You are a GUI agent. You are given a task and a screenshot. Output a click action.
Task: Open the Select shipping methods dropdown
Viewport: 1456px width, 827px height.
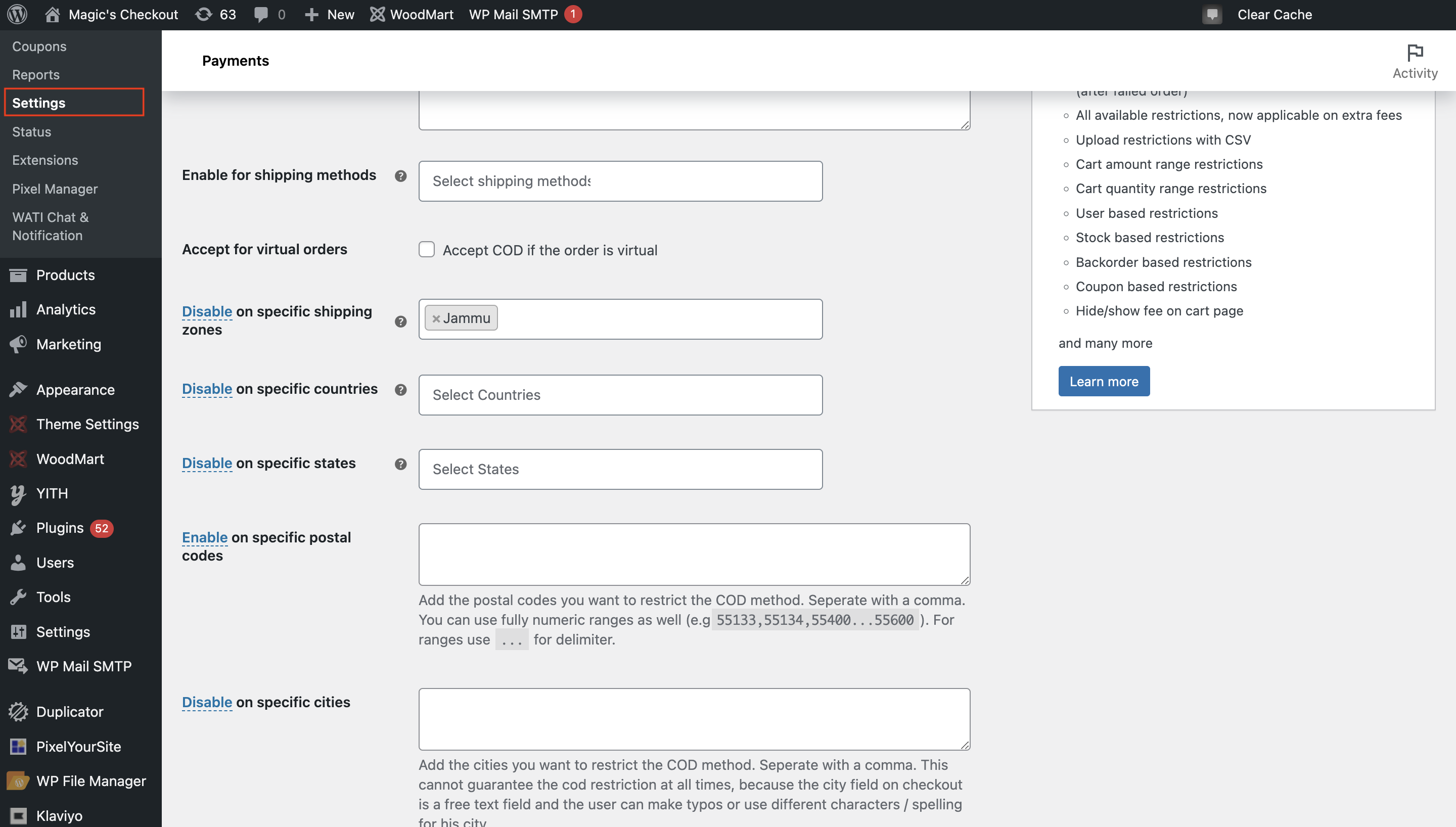620,180
